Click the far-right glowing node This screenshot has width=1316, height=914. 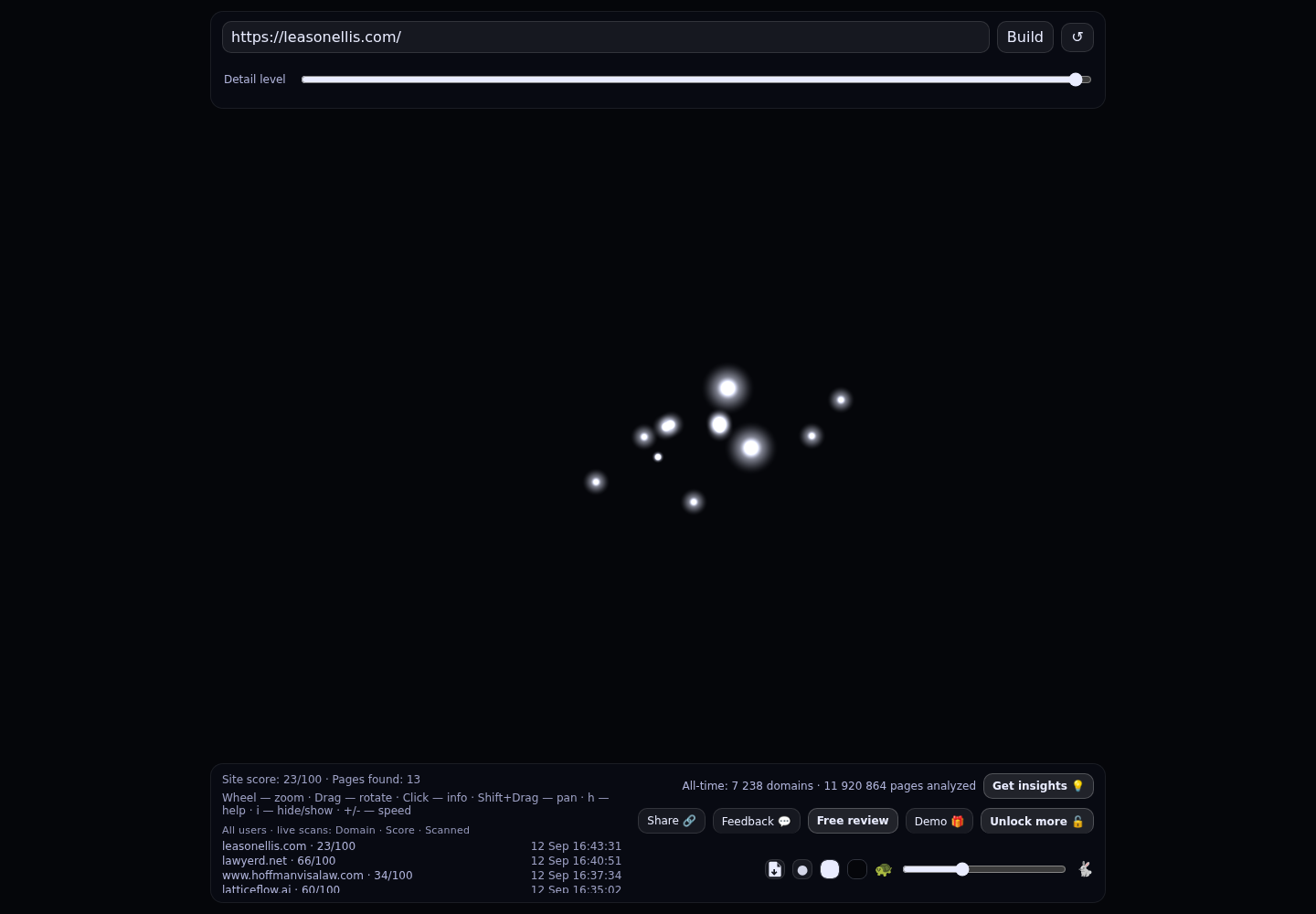click(841, 399)
